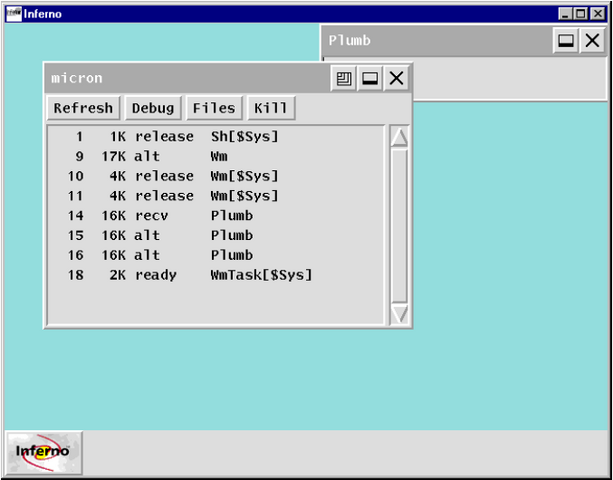Select process 9 Wm row
This screenshot has height=480, width=613.
click(215, 156)
